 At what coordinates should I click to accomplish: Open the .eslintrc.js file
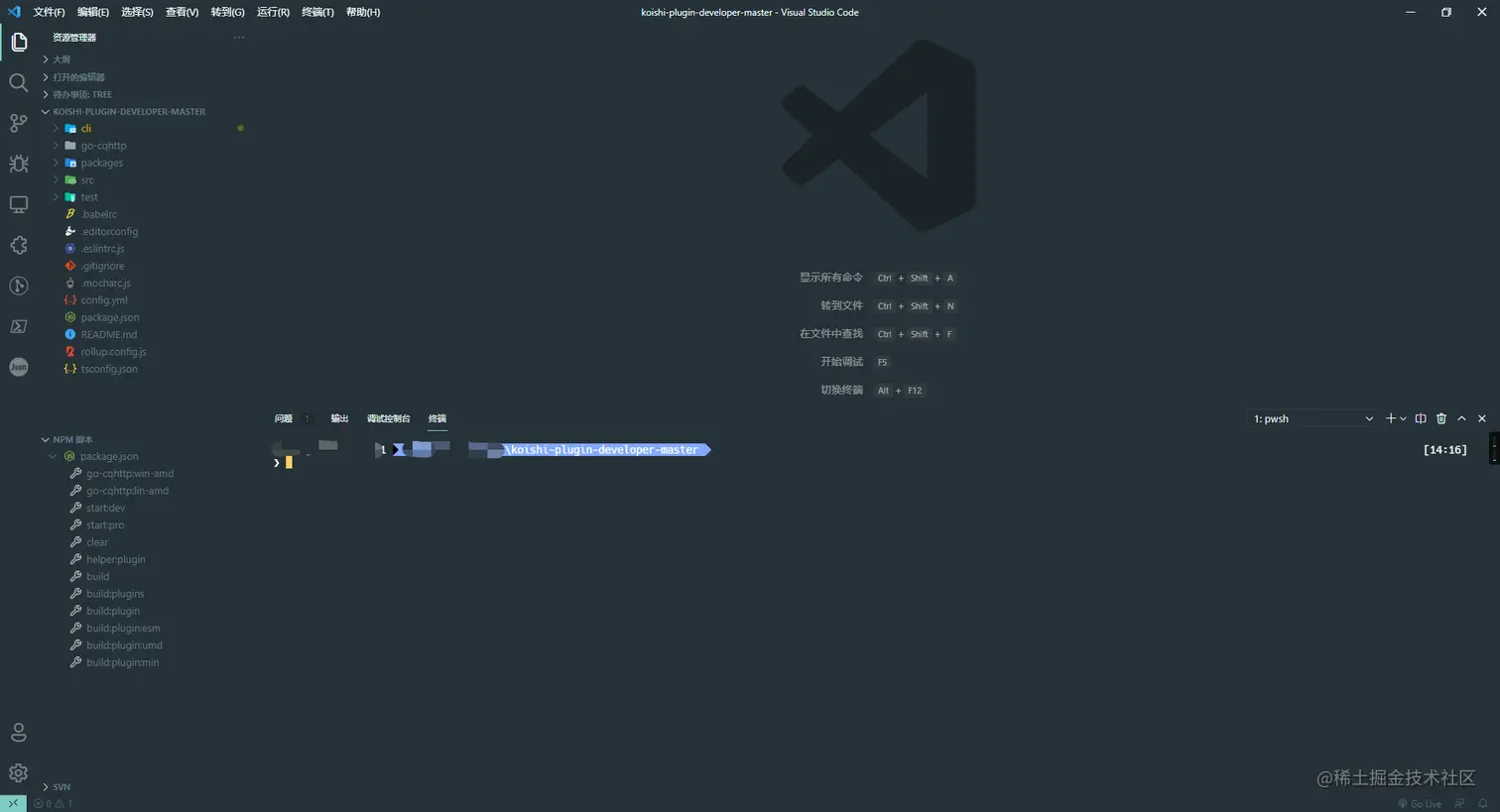tap(102, 249)
